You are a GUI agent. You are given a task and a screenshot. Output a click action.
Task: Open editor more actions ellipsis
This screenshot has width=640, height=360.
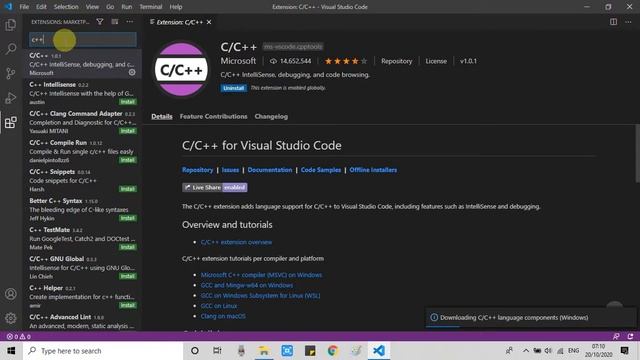[628, 22]
